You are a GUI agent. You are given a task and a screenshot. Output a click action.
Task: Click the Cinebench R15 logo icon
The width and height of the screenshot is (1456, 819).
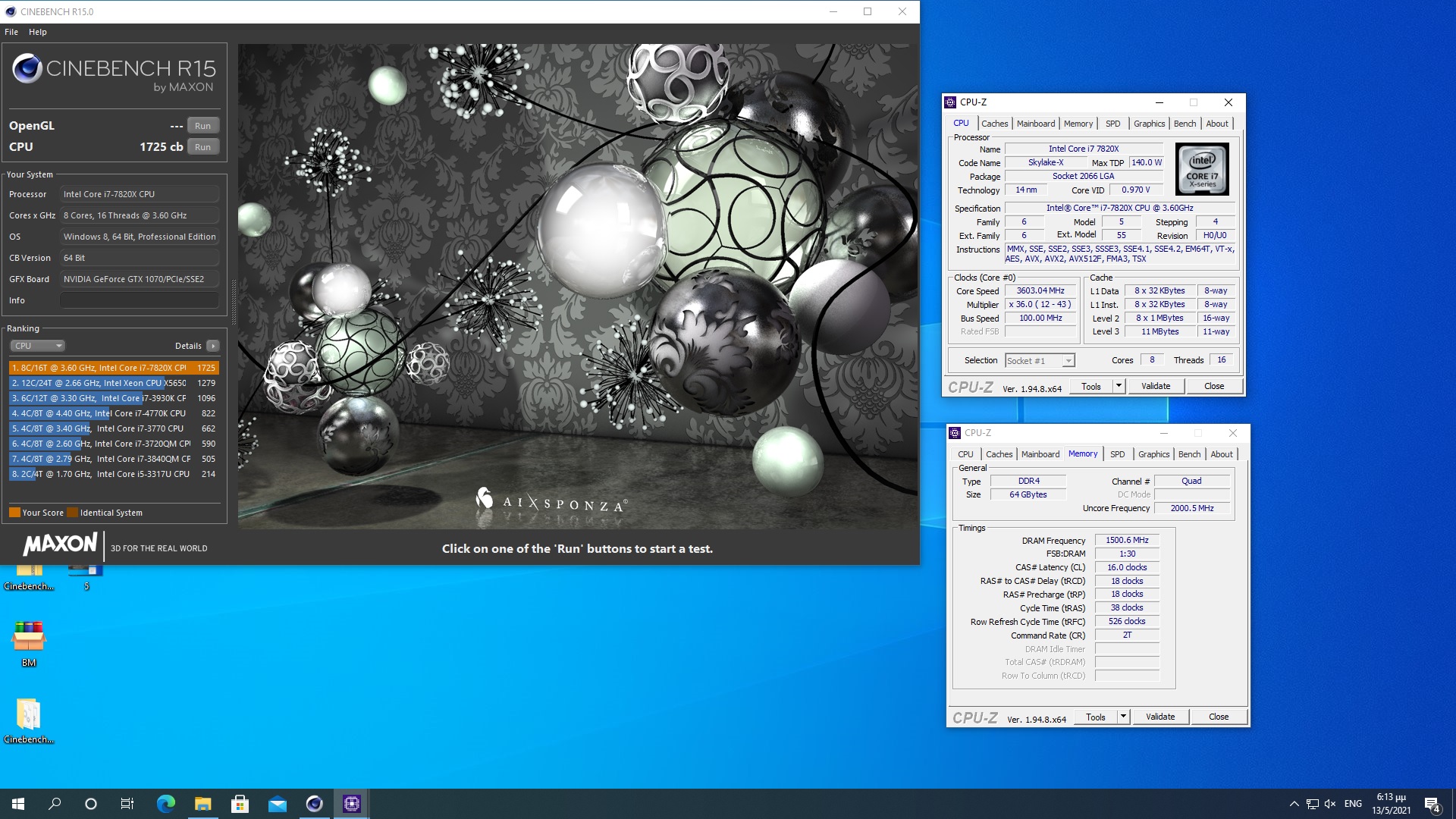27,69
